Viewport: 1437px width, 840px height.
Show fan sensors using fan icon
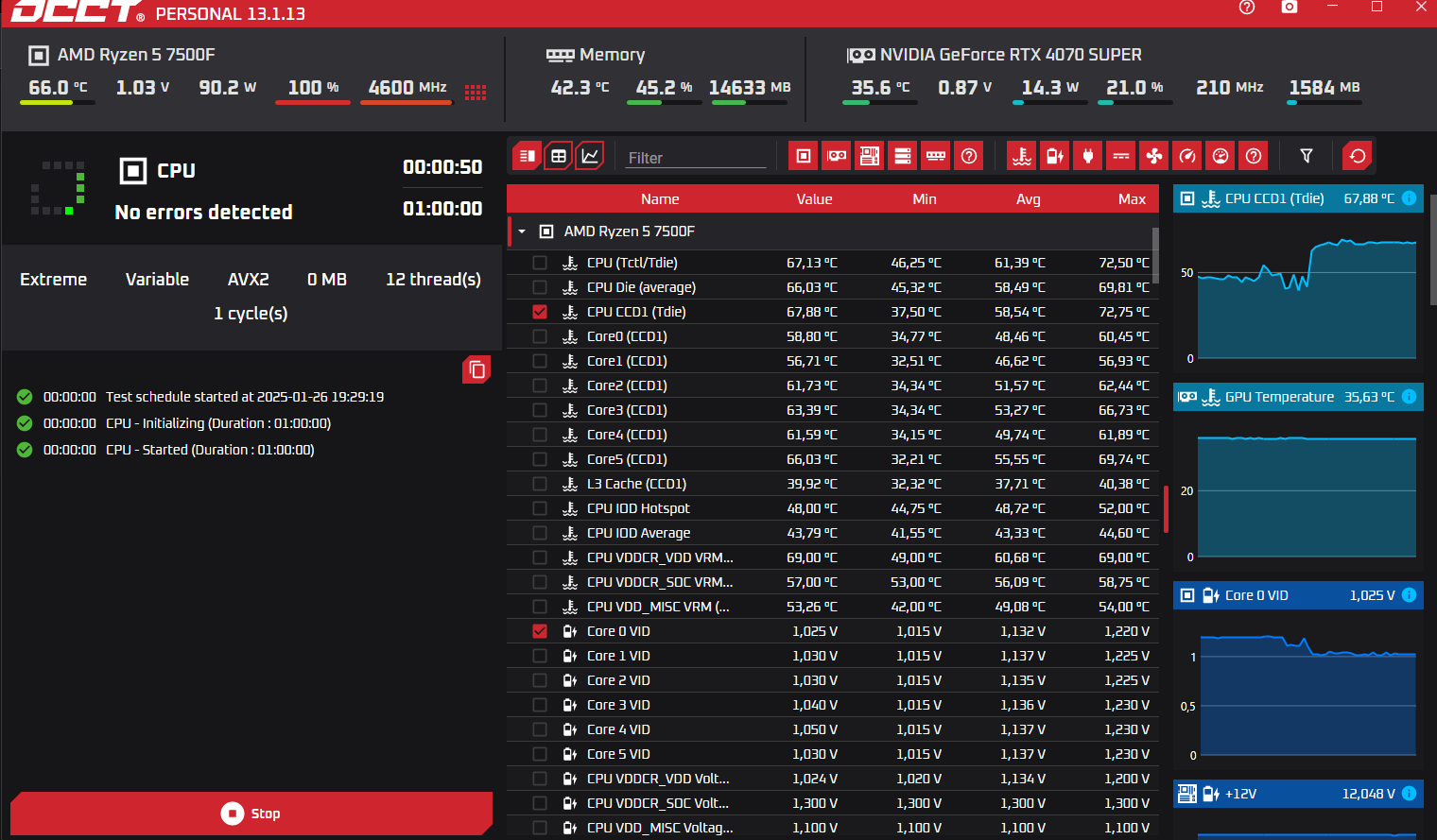1154,156
